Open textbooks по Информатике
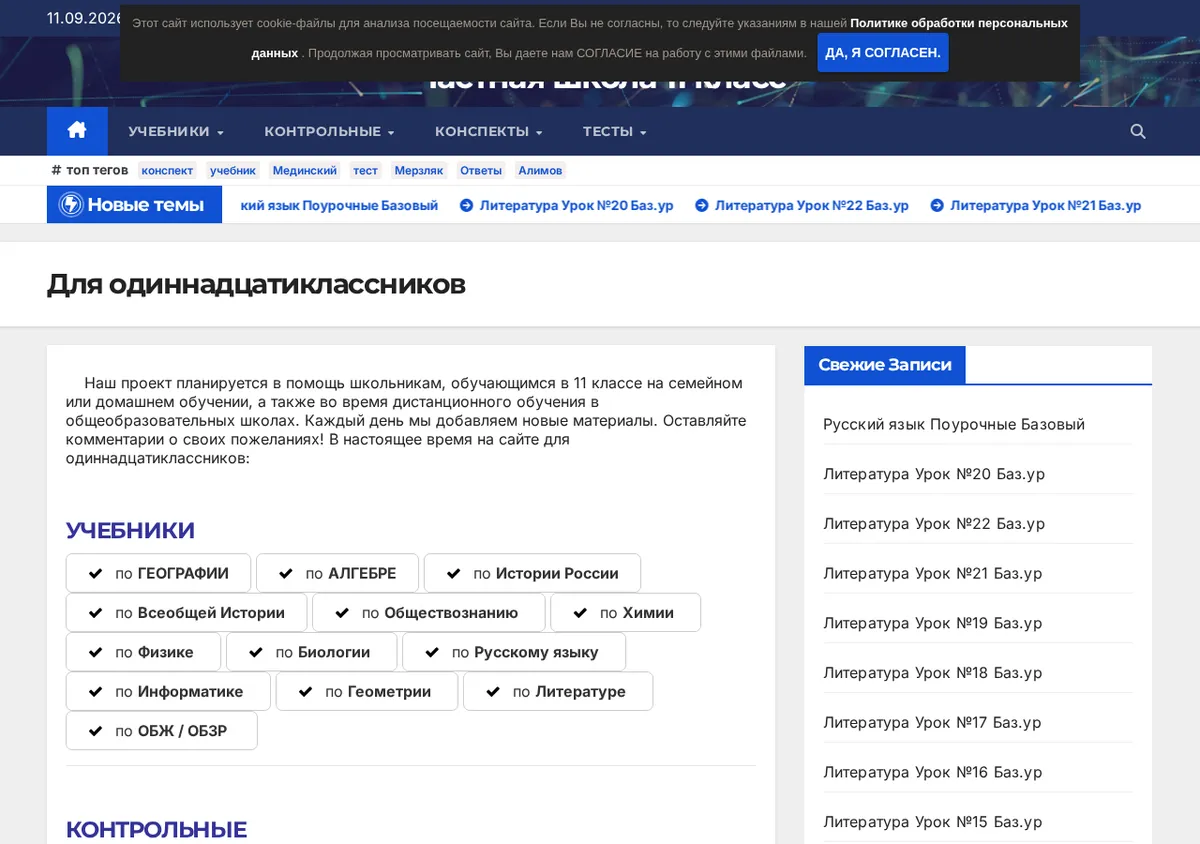The width and height of the screenshot is (1200, 844). 168,691
